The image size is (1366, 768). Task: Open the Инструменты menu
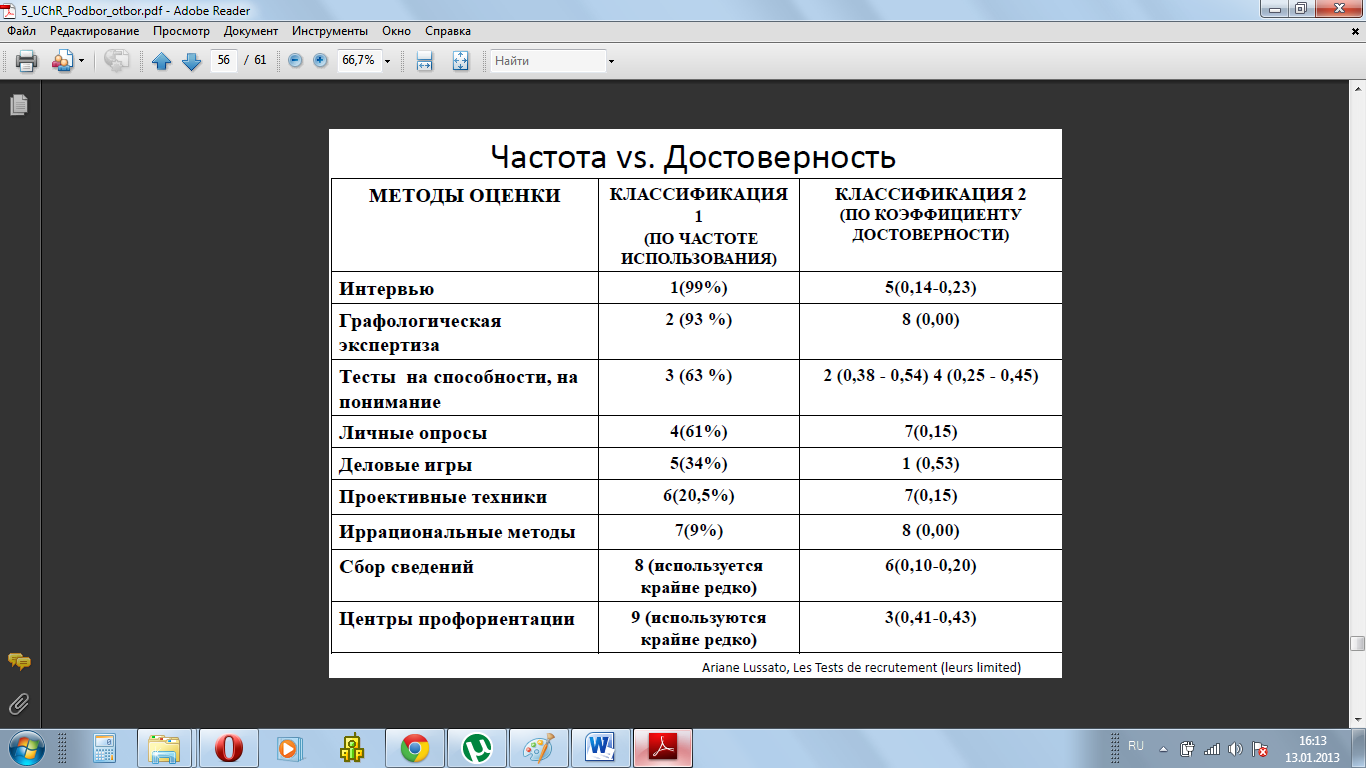330,31
